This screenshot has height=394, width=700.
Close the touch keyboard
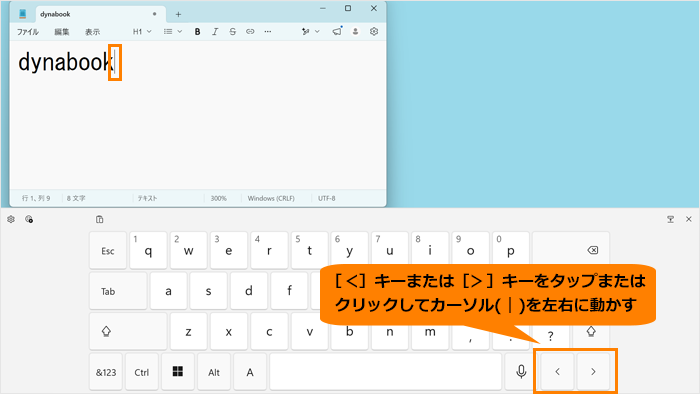(688, 219)
